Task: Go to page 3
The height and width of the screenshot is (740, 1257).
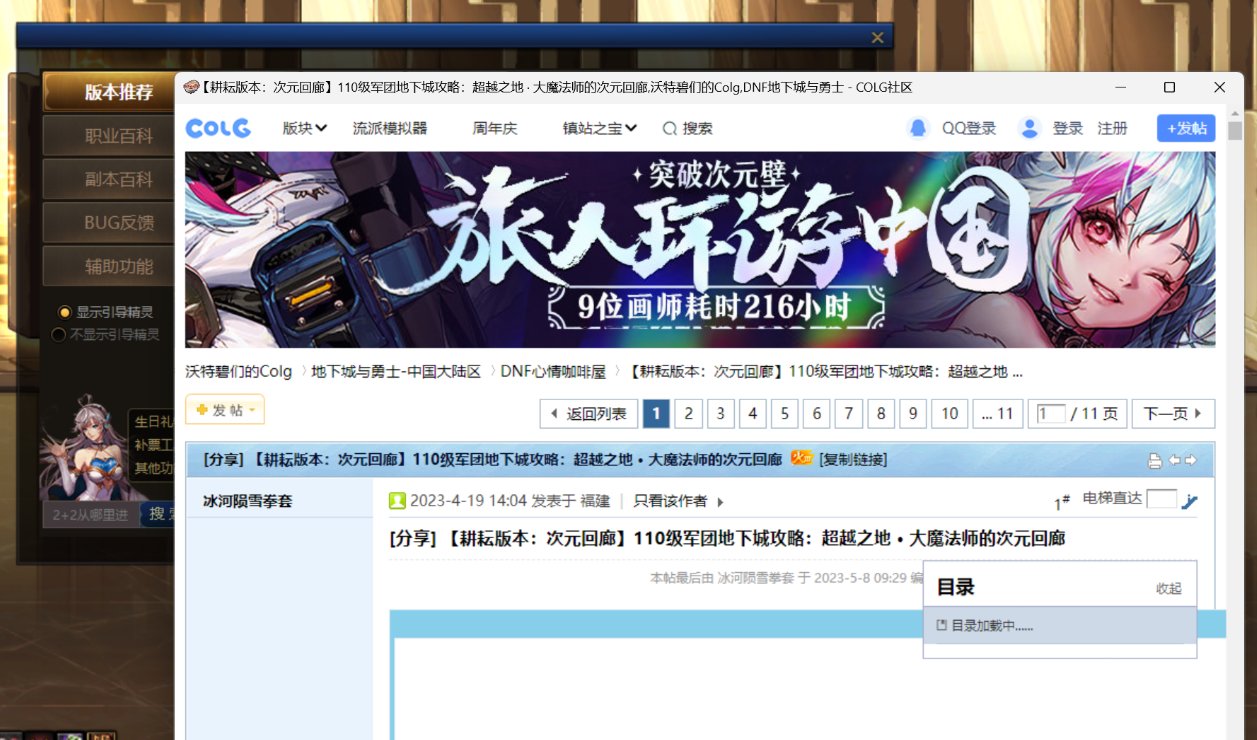Action: coord(720,414)
